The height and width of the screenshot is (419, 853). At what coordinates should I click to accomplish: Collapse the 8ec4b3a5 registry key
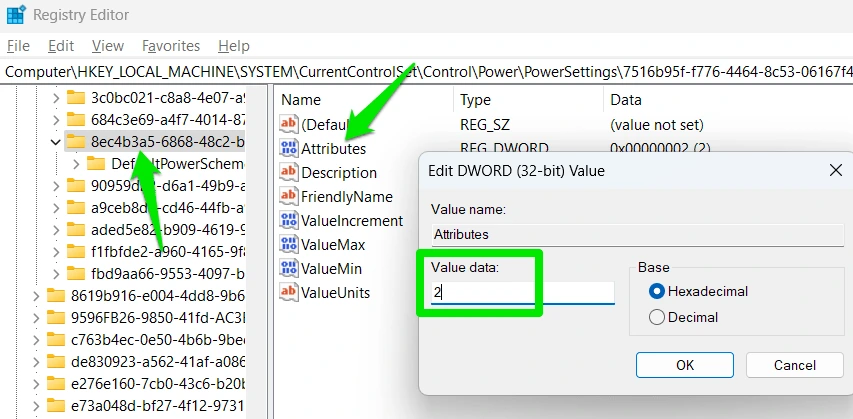coord(56,142)
